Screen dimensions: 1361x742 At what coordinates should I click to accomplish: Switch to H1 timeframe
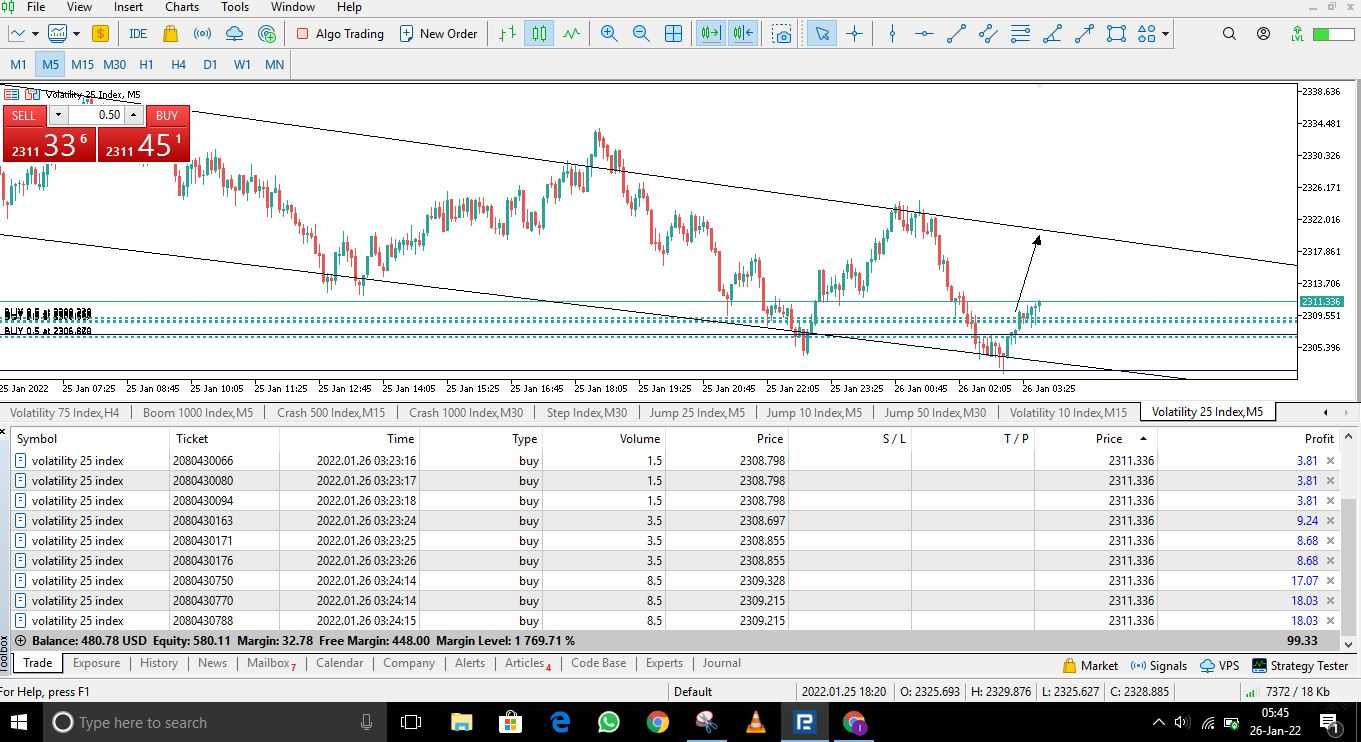coord(146,64)
